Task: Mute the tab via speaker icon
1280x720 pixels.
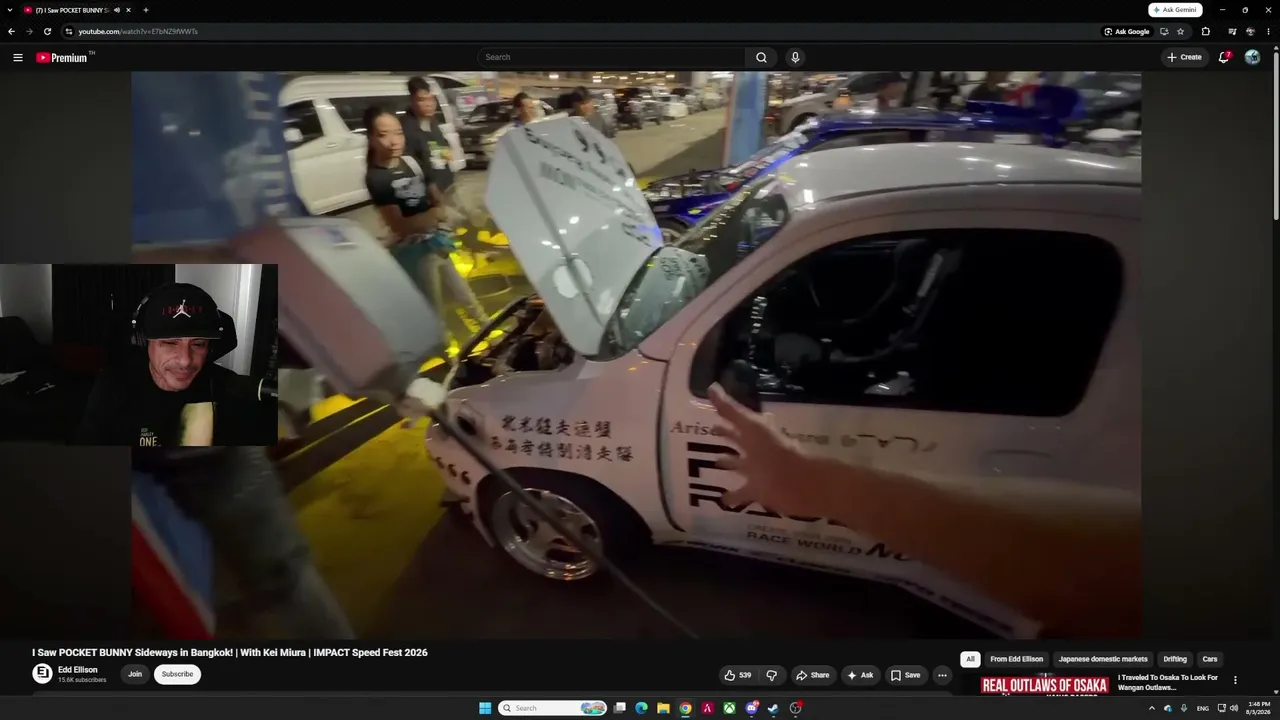Action: (x=116, y=10)
